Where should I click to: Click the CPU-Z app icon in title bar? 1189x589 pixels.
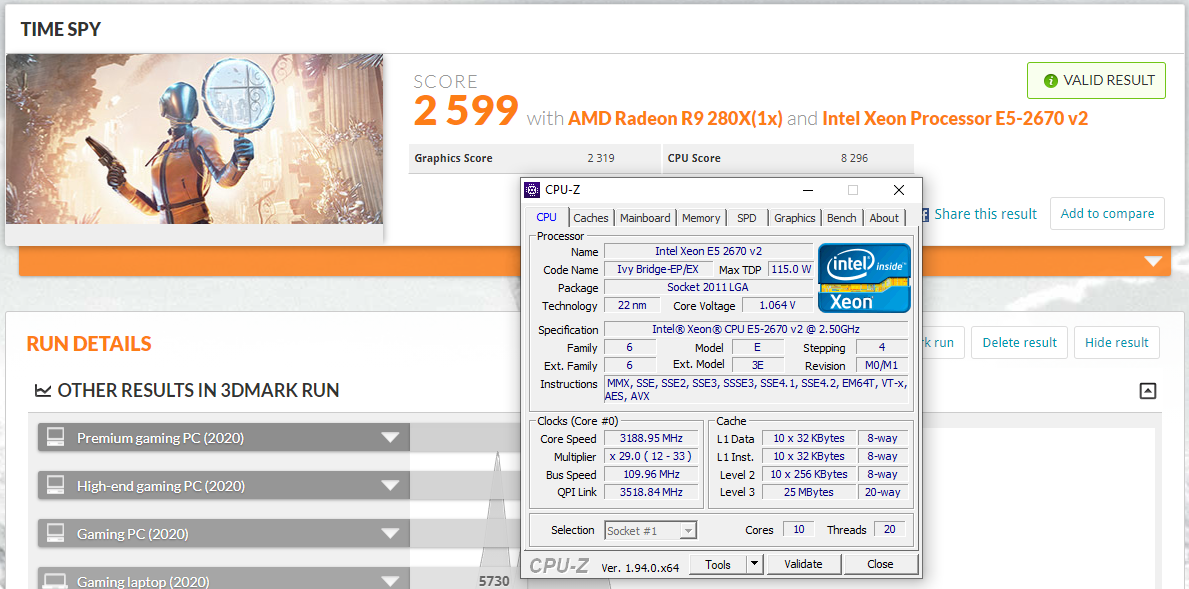(533, 190)
